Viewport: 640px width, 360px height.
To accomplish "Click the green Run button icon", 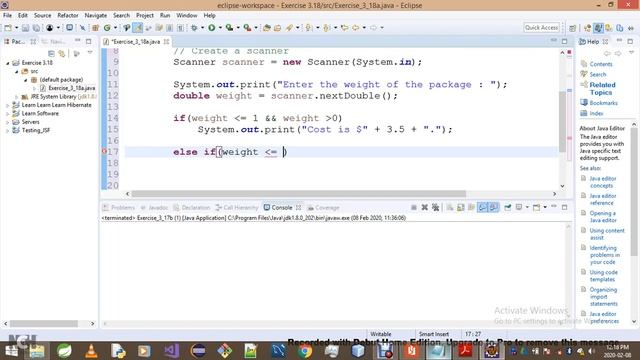I will pyautogui.click(x=211, y=28).
